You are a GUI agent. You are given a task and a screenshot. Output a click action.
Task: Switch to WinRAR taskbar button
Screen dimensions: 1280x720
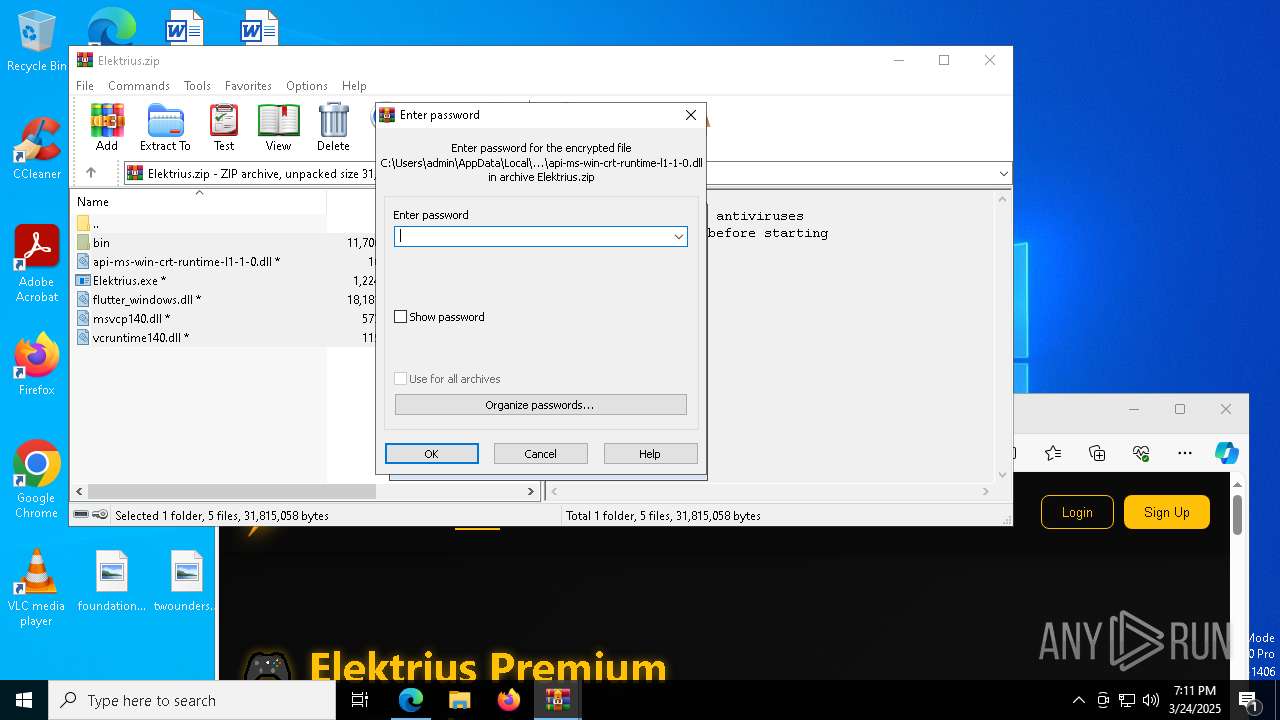557,700
